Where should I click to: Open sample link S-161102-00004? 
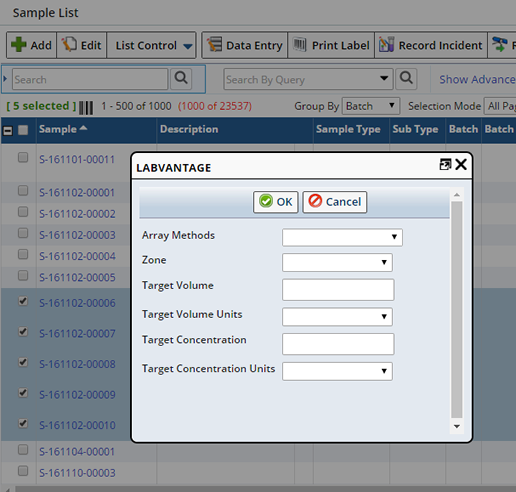coord(77,256)
